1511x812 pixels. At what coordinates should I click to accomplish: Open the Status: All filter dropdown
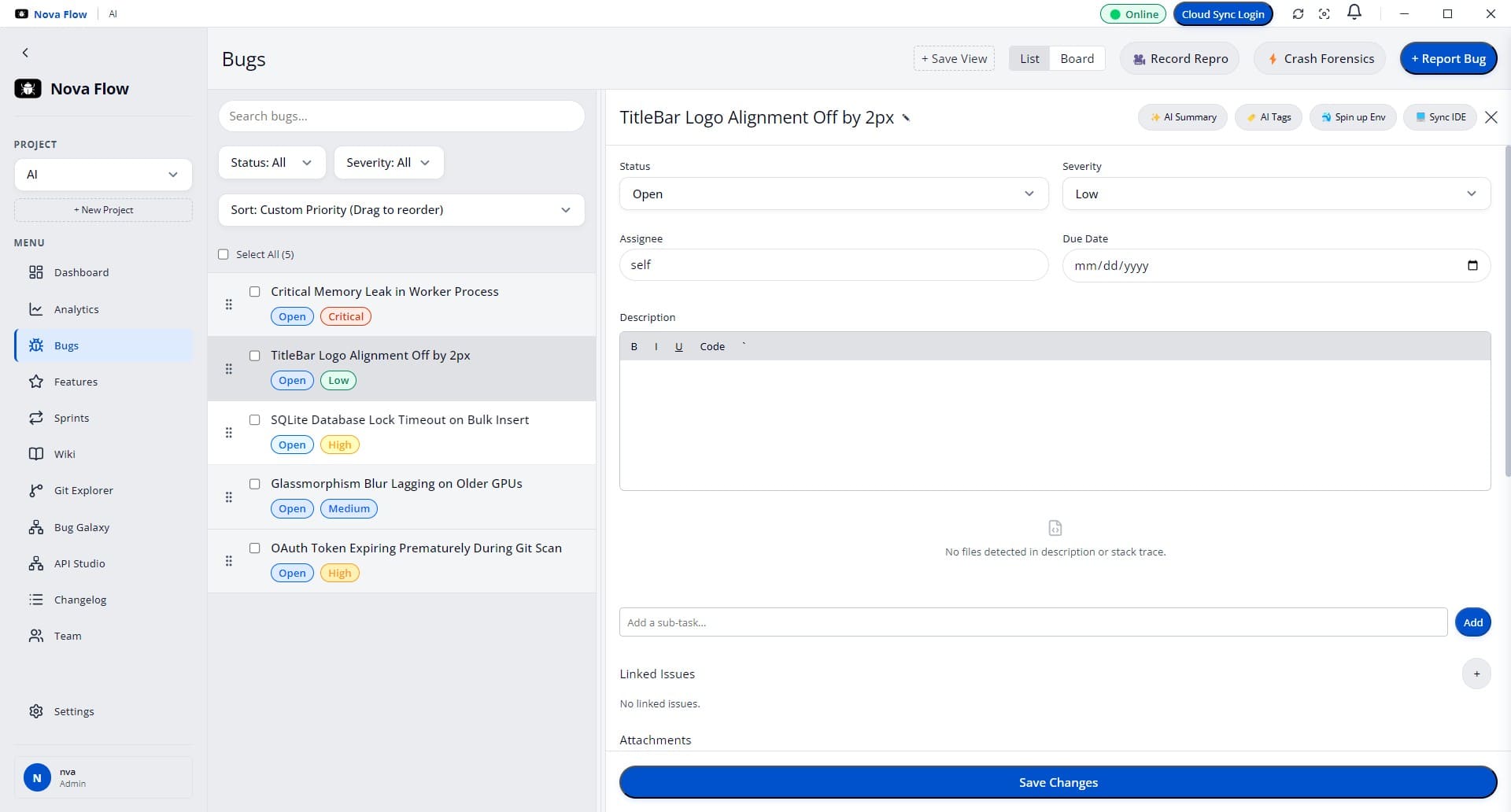(272, 163)
